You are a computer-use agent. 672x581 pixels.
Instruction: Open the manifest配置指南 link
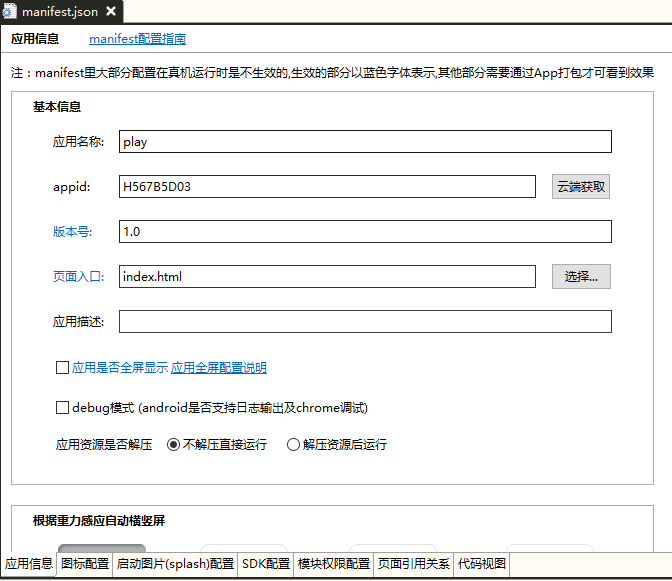137,39
